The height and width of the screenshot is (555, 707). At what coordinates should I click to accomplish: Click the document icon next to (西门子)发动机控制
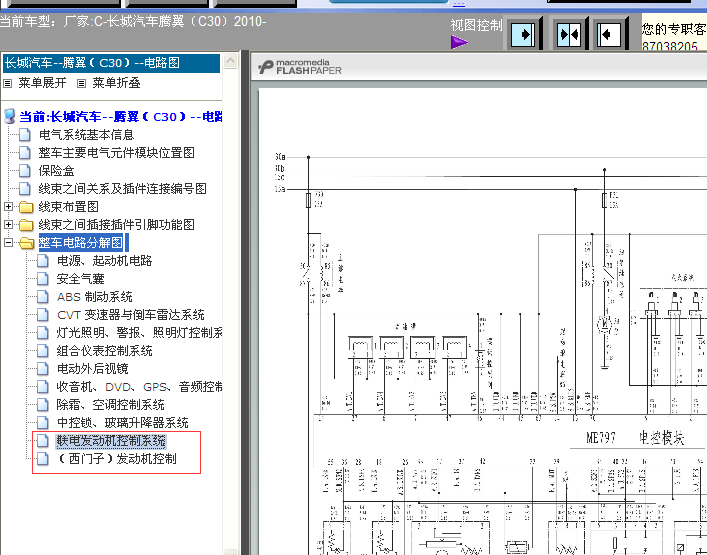point(43,459)
